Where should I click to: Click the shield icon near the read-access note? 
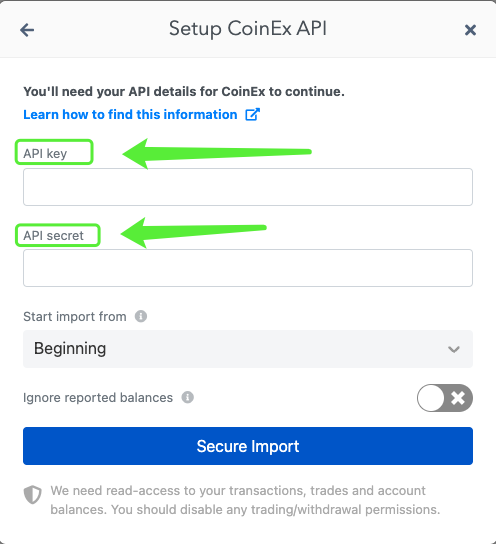point(33,495)
